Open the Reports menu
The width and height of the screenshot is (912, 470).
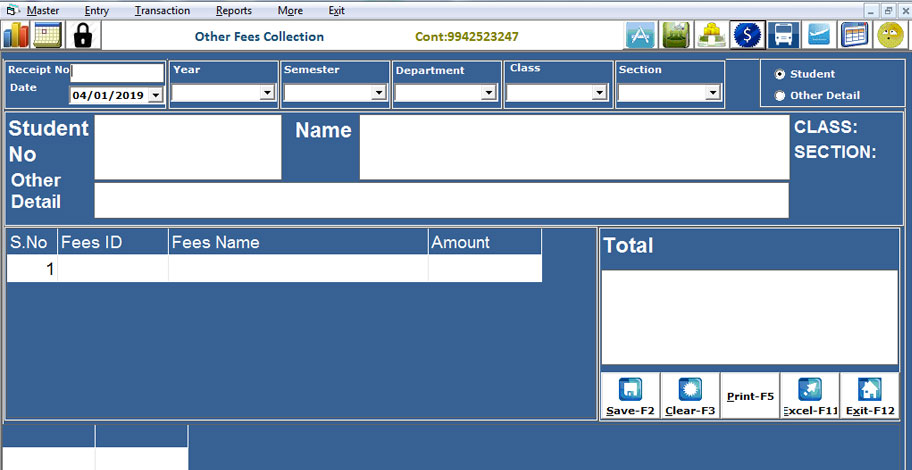(234, 10)
